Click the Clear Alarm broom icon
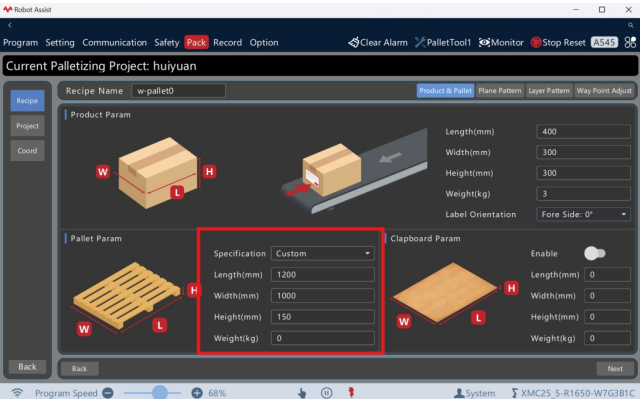The image size is (640, 399). (x=353, y=42)
